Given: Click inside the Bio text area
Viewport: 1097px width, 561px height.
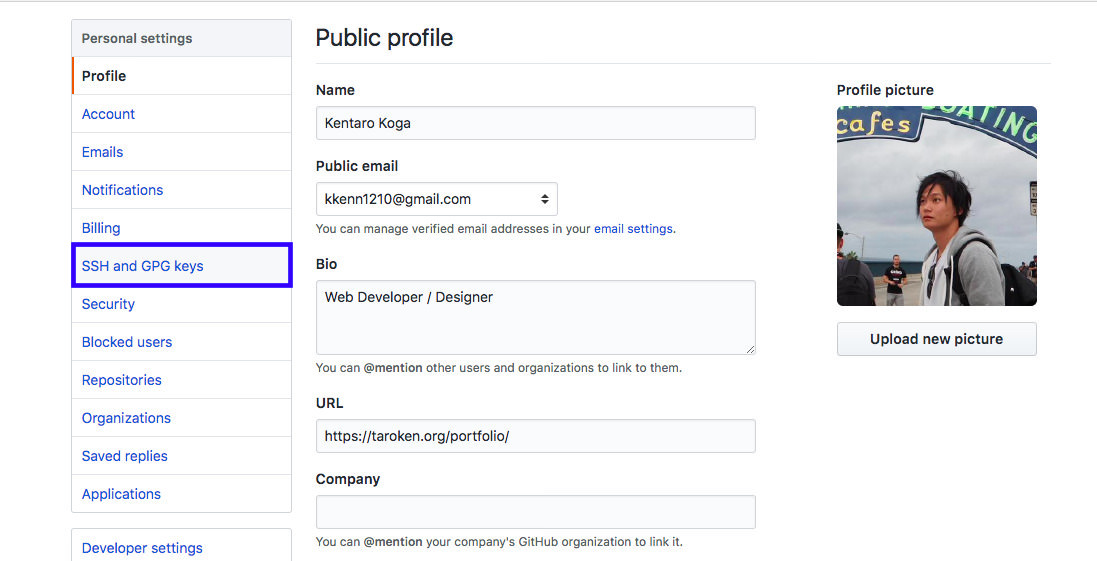Looking at the screenshot, I should point(535,317).
